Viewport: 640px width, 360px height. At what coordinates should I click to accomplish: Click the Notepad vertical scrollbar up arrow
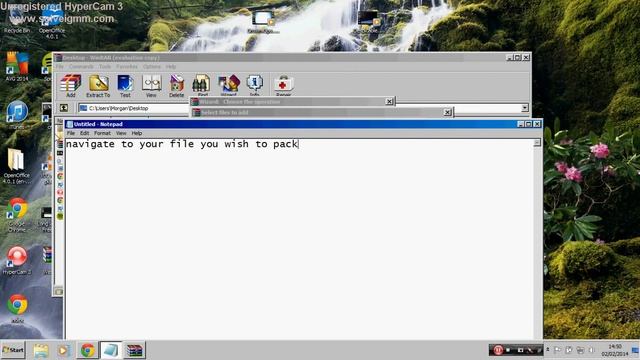537,142
